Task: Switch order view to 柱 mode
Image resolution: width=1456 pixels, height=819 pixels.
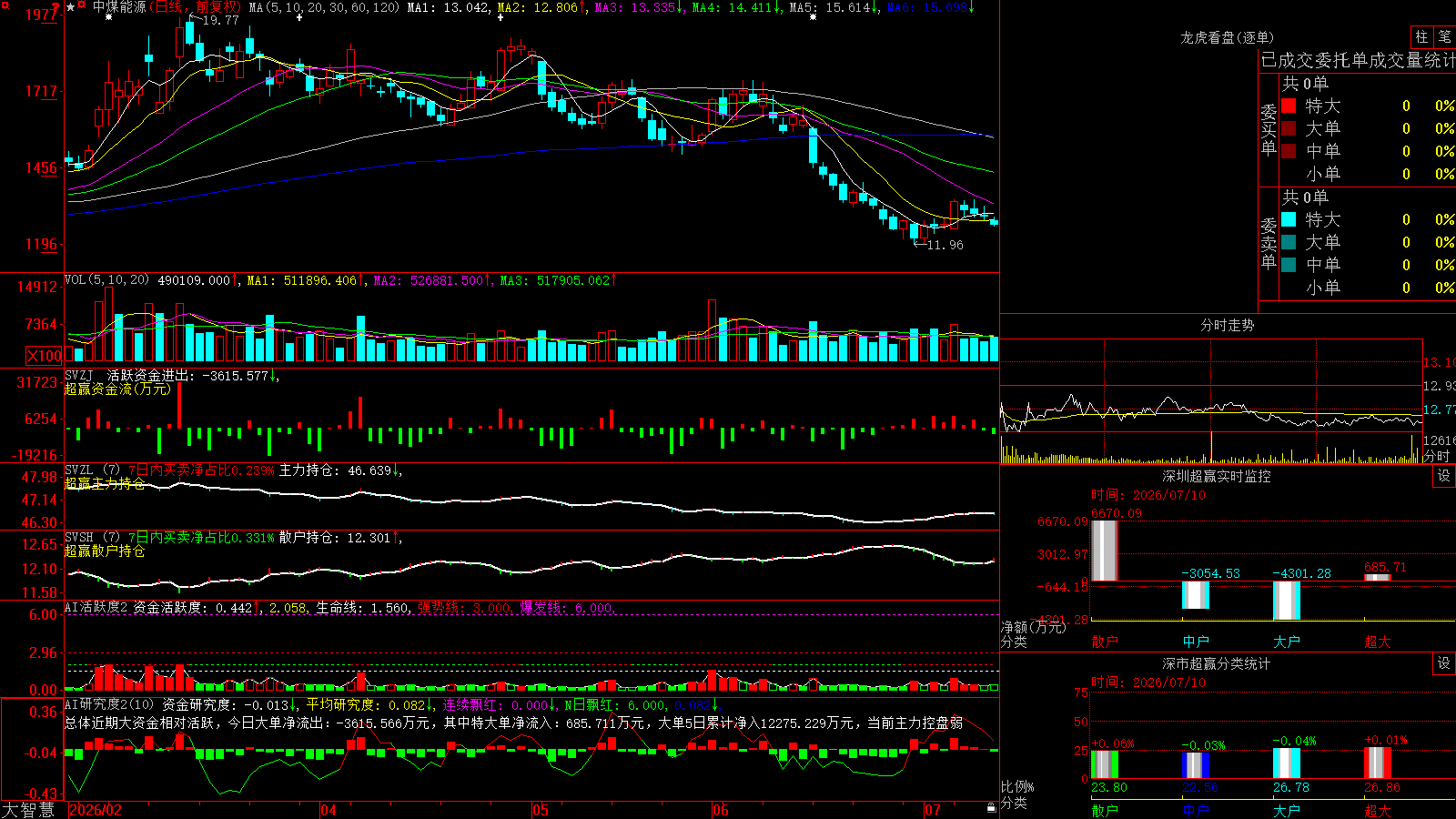Action: pos(1421,37)
